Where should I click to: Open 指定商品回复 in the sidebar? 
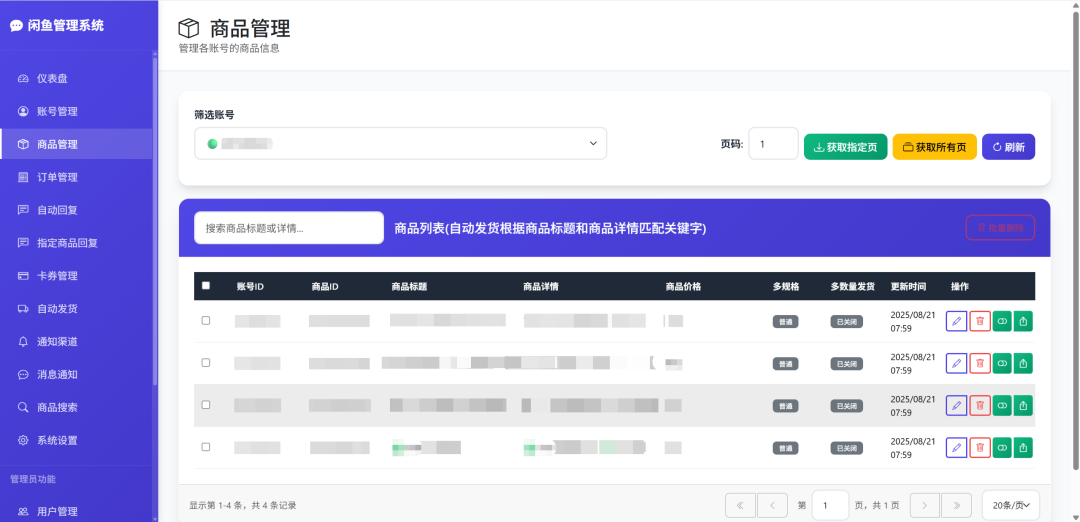(76, 243)
